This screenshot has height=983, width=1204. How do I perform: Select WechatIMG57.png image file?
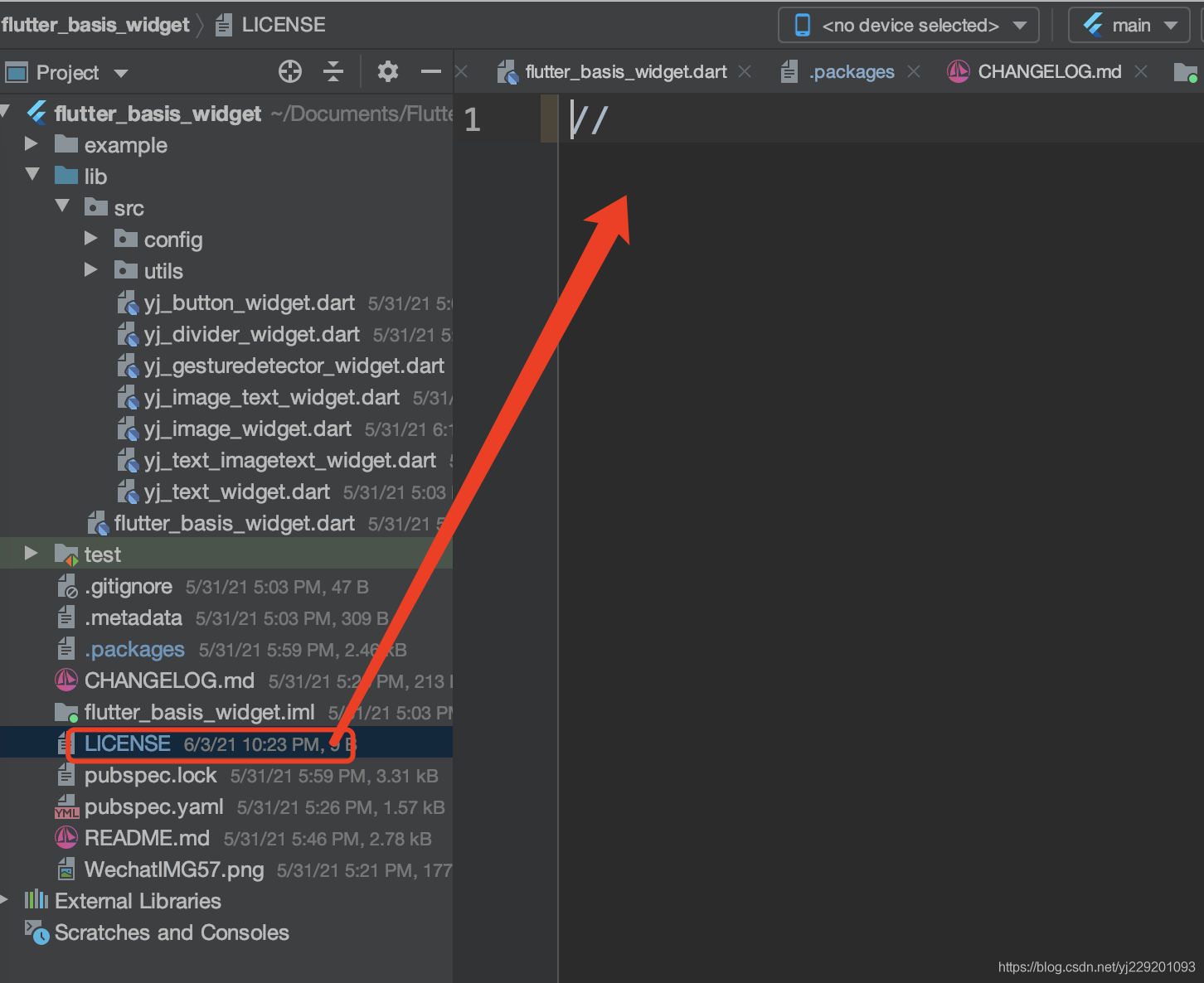click(174, 870)
